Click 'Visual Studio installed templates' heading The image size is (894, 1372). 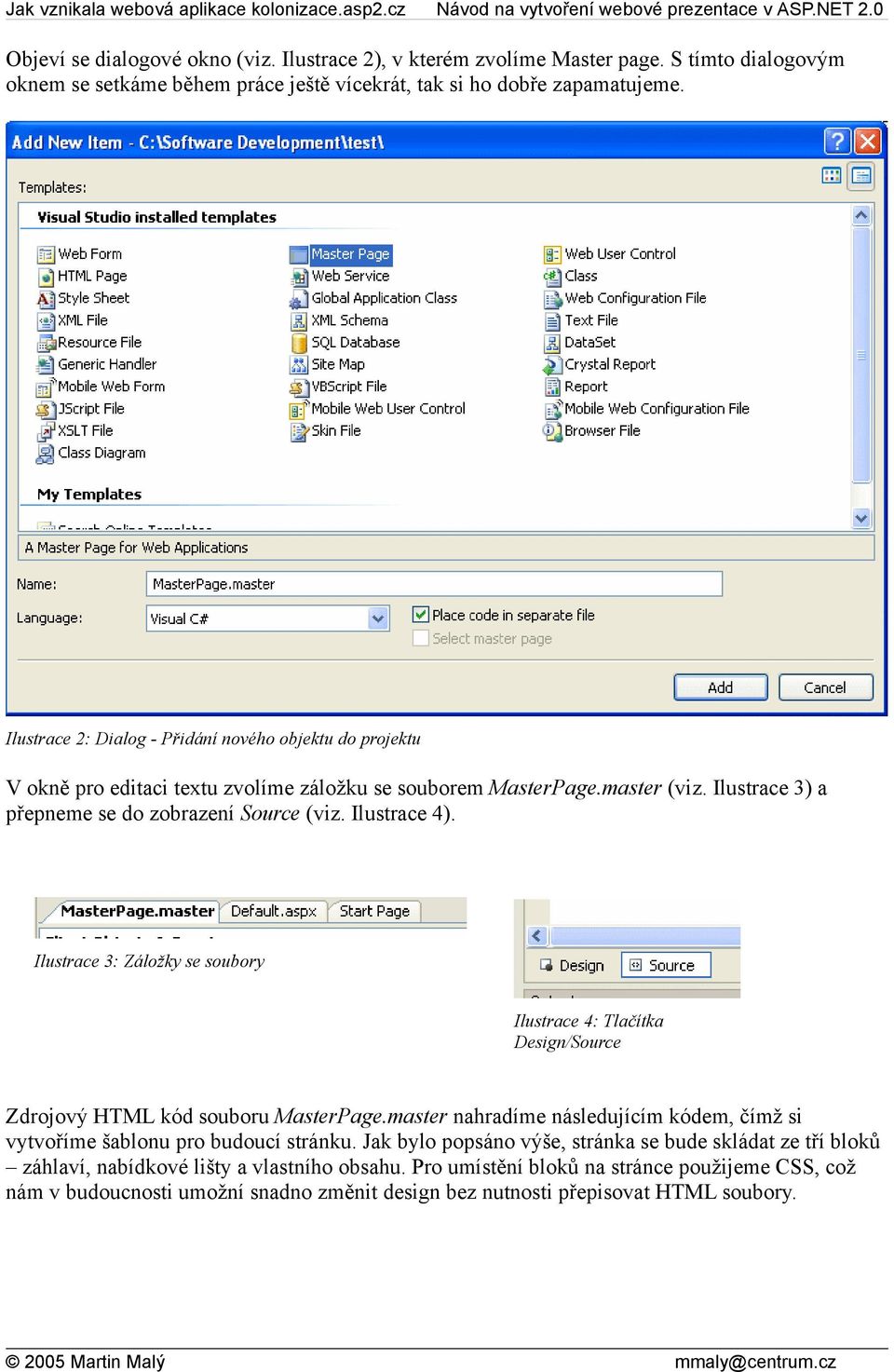[x=156, y=217]
